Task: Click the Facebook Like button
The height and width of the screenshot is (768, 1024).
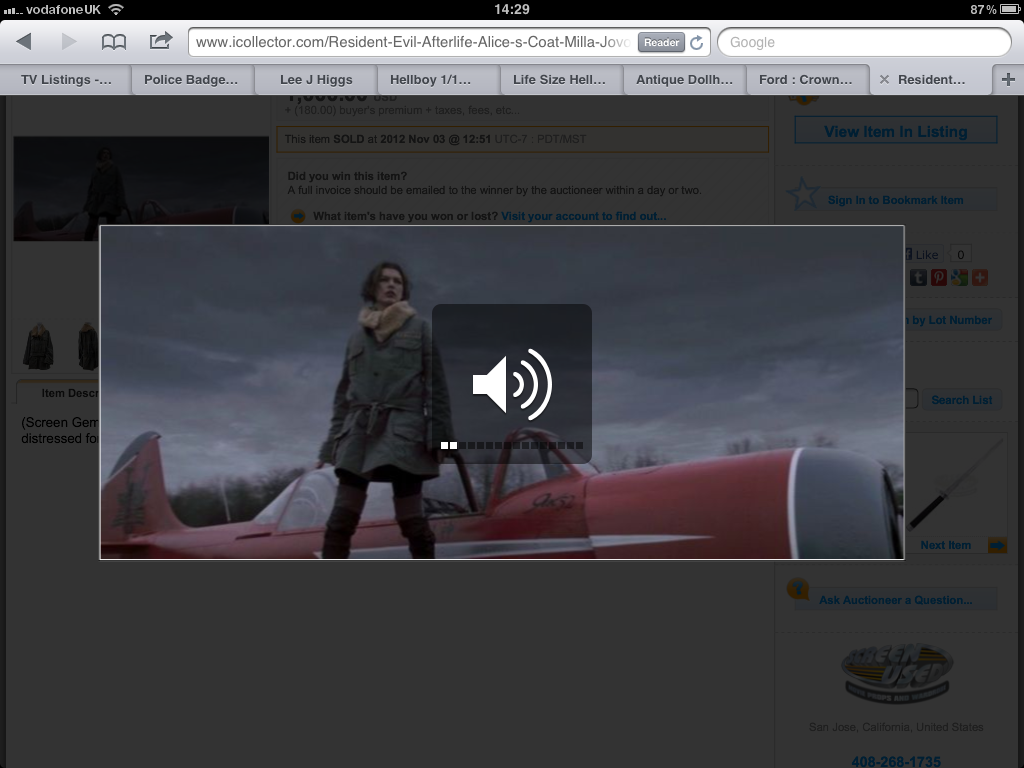Action: click(x=923, y=255)
